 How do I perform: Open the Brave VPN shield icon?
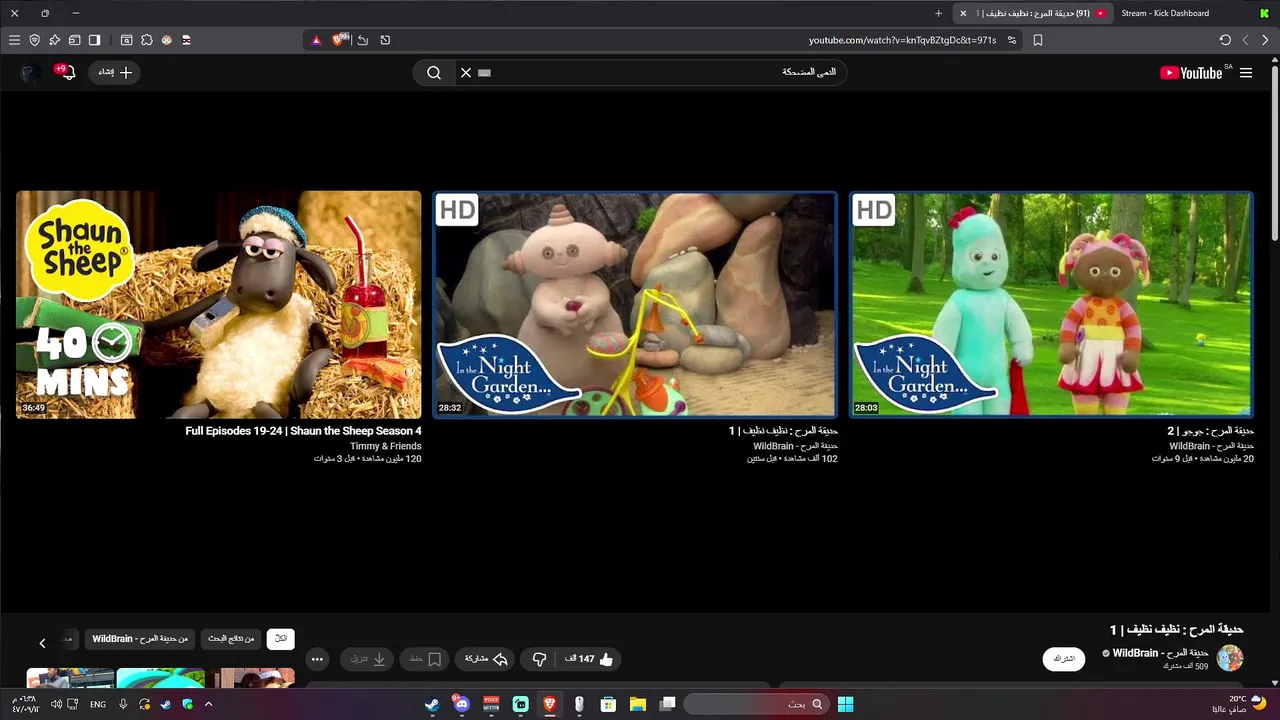pos(34,40)
